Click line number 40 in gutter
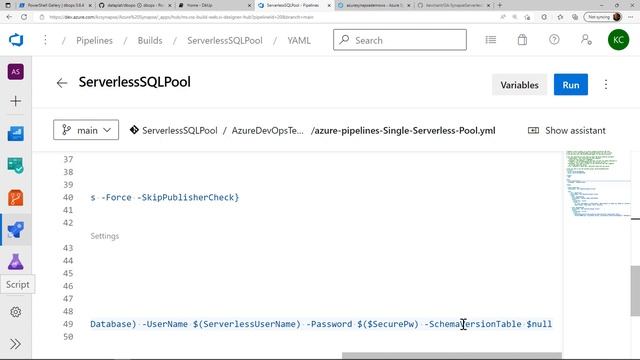The width and height of the screenshot is (640, 360). (x=68, y=198)
